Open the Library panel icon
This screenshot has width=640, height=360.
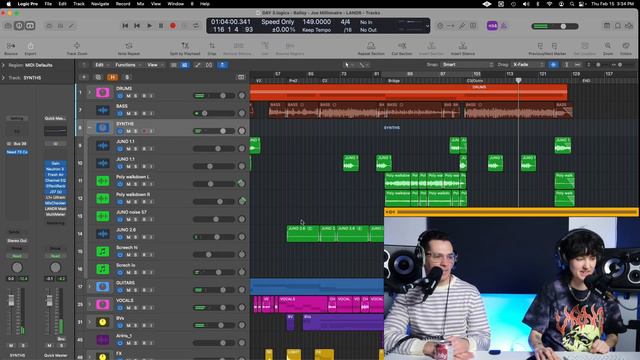click(8, 26)
